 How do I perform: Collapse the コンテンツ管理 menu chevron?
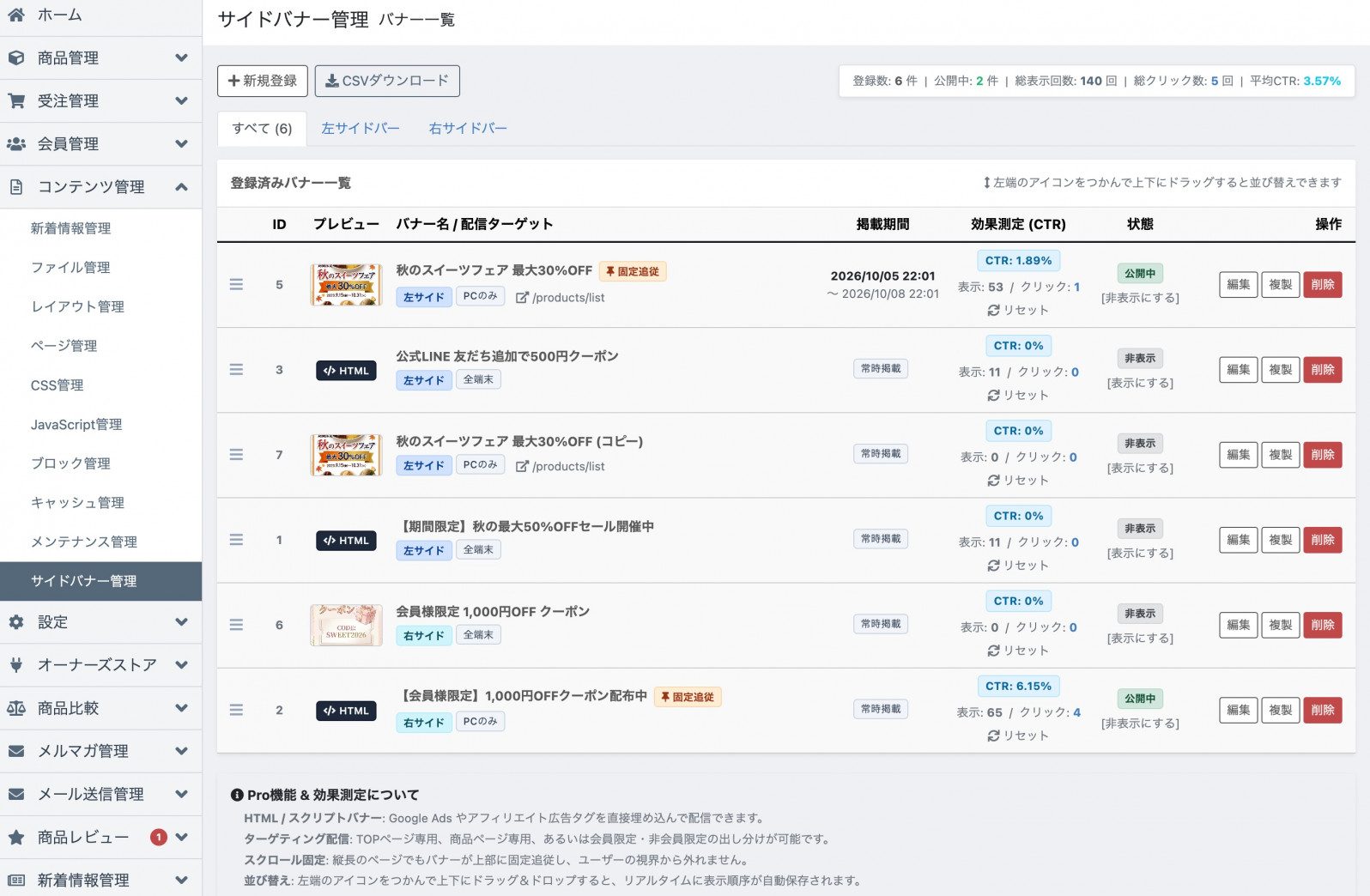pyautogui.click(x=181, y=186)
